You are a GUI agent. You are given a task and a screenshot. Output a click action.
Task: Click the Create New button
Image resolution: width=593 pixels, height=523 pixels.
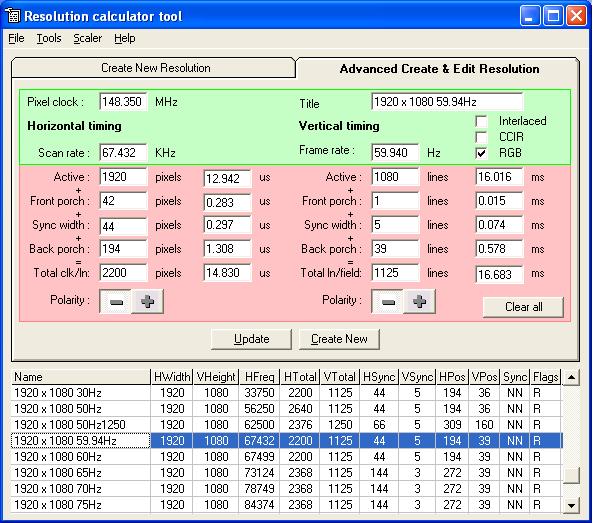(339, 339)
